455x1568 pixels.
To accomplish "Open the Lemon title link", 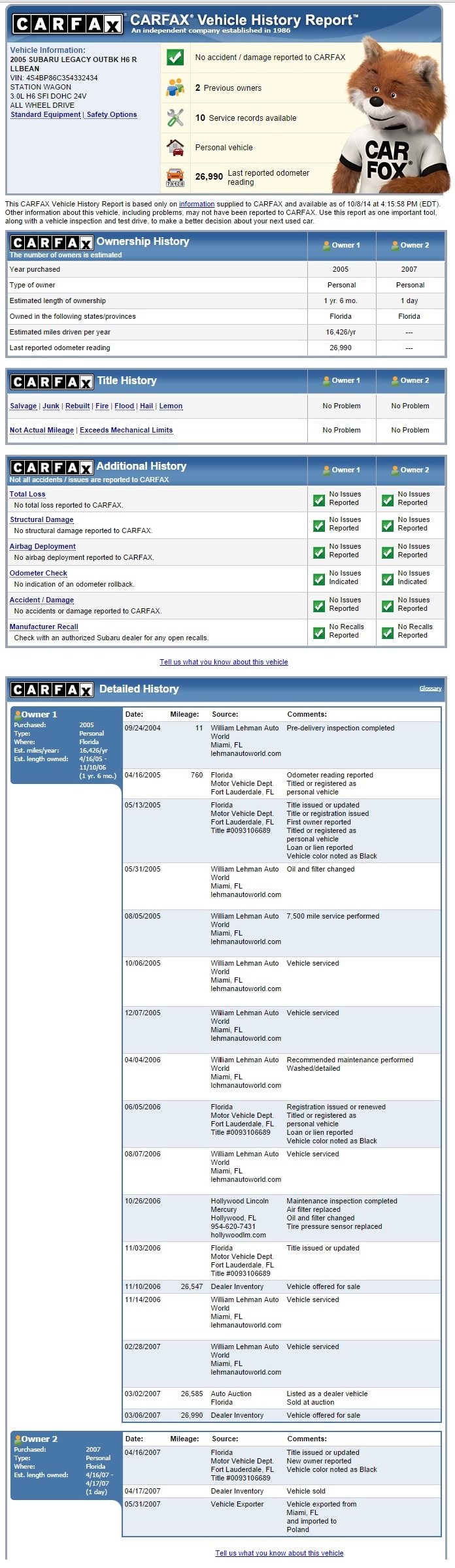I will click(x=171, y=406).
